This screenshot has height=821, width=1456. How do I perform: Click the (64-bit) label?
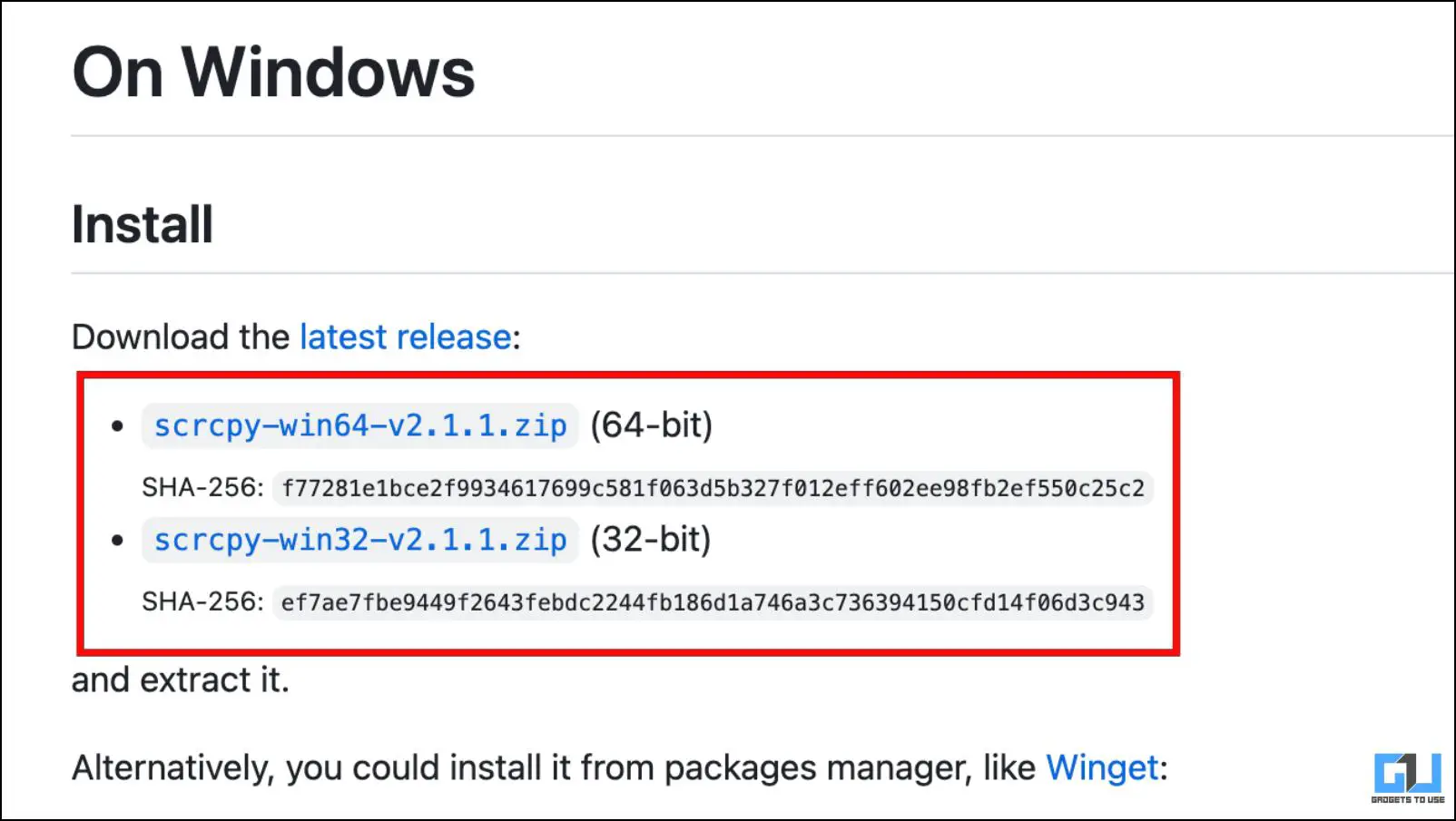(651, 425)
